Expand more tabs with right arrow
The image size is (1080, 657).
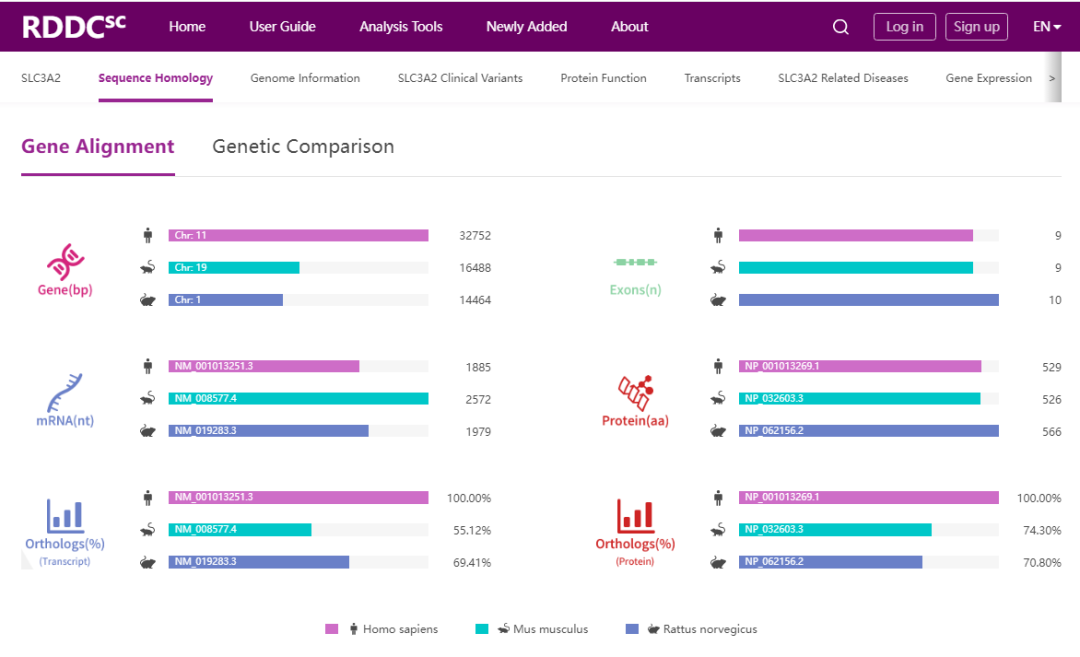point(1051,78)
